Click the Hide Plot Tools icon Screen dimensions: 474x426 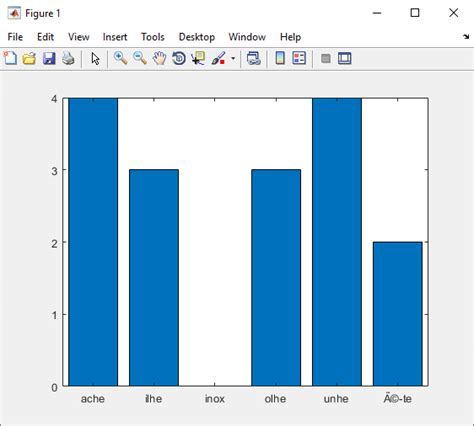click(x=326, y=59)
